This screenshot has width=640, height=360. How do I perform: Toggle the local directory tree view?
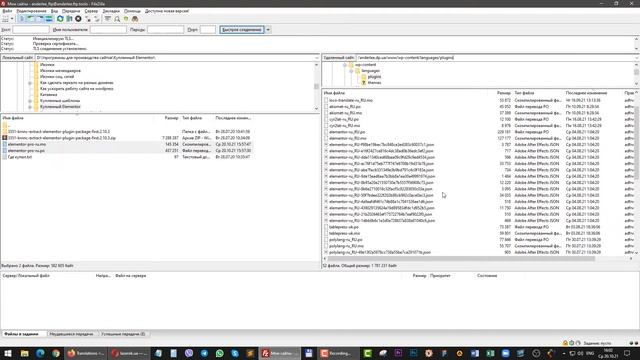[31, 19]
